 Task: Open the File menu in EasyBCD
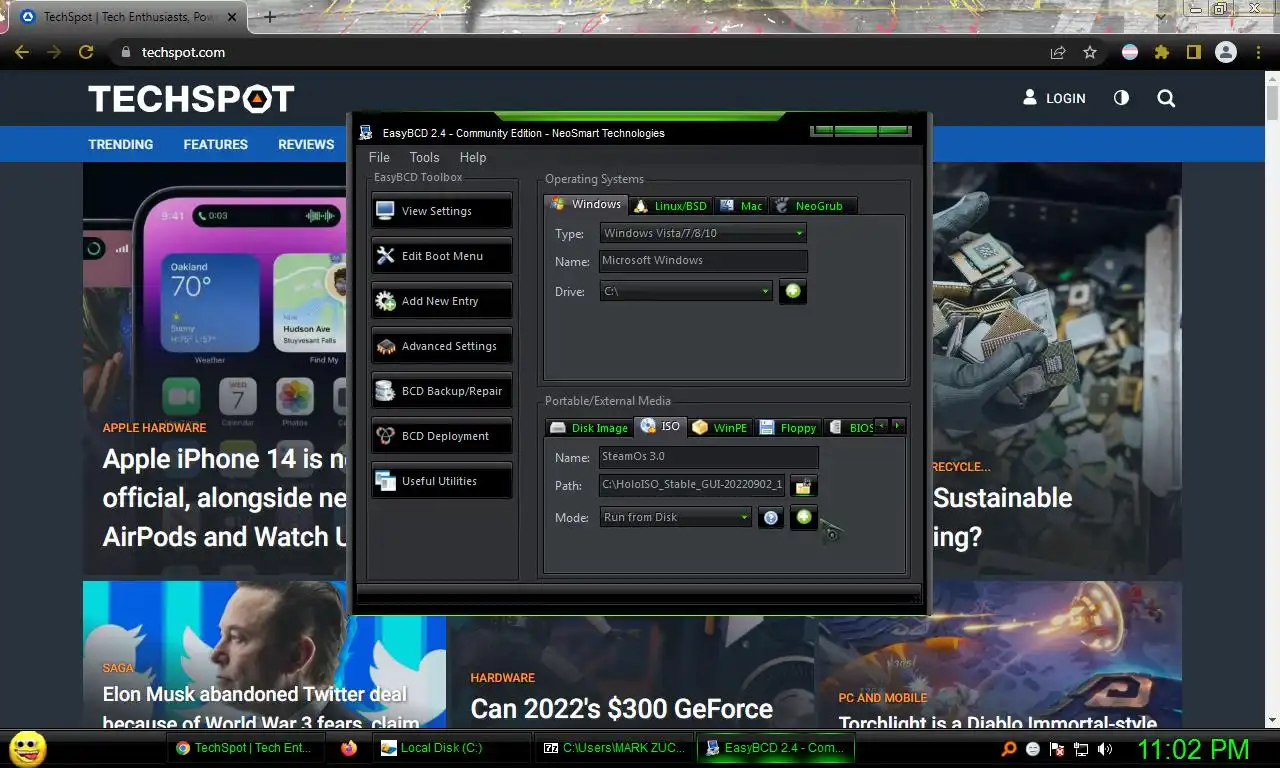(x=379, y=157)
